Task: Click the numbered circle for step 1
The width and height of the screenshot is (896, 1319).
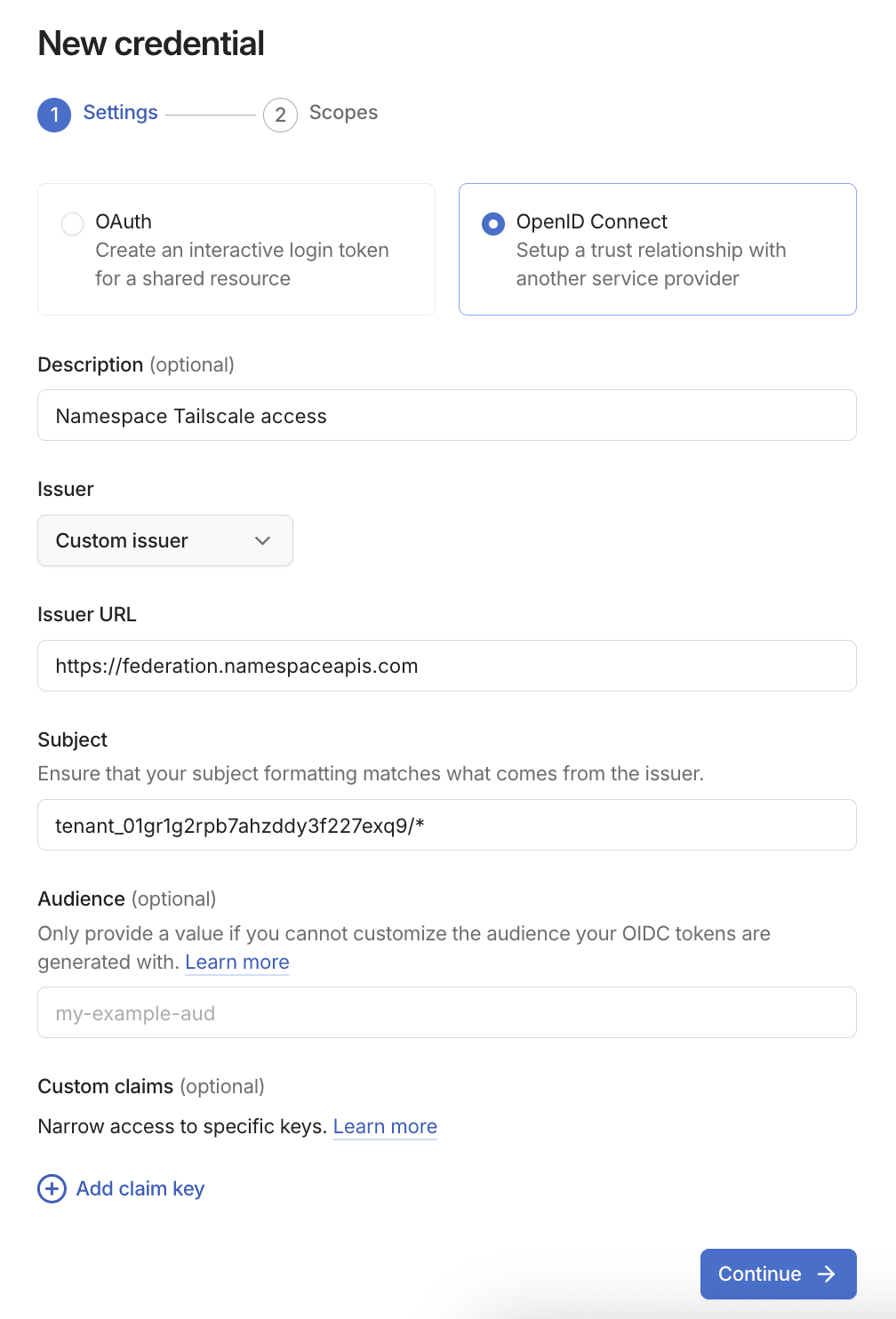Action: tap(54, 115)
